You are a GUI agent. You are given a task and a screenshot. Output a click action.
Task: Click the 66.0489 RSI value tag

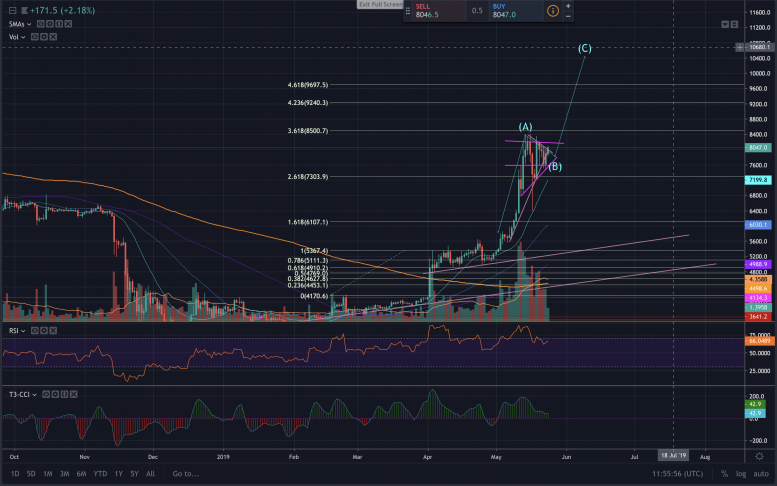(x=759, y=341)
